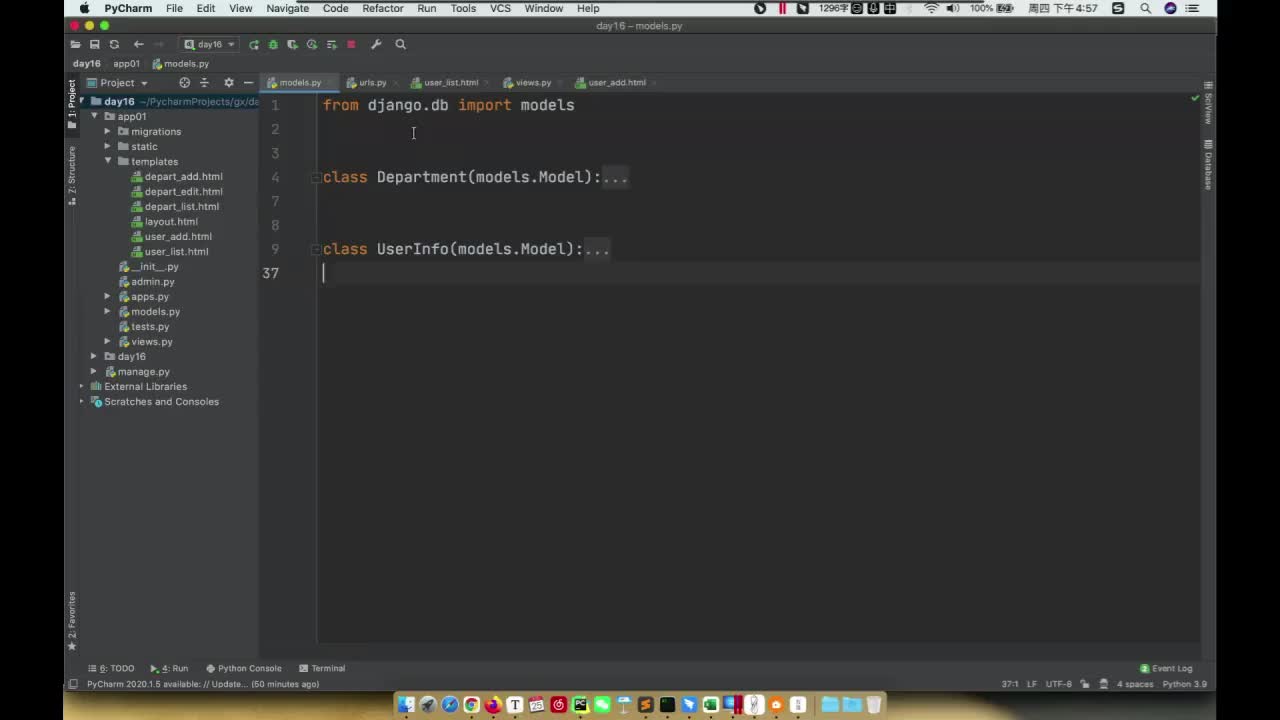Open the SciView side panel
Viewport: 1280px width, 720px height.
(1208, 104)
